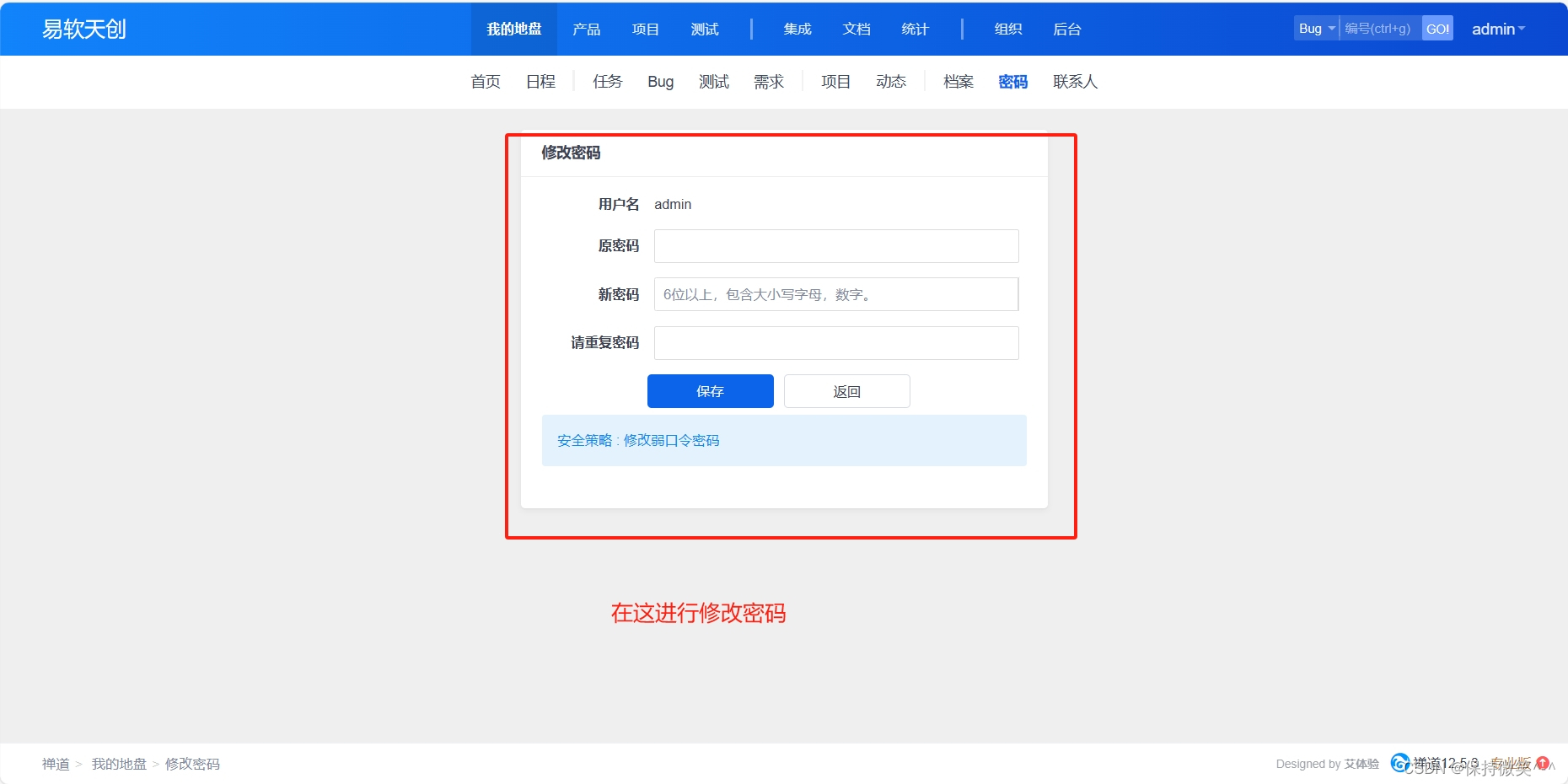1568x784 pixels.
Task: Open the 文档 top menu item
Action: click(x=856, y=29)
